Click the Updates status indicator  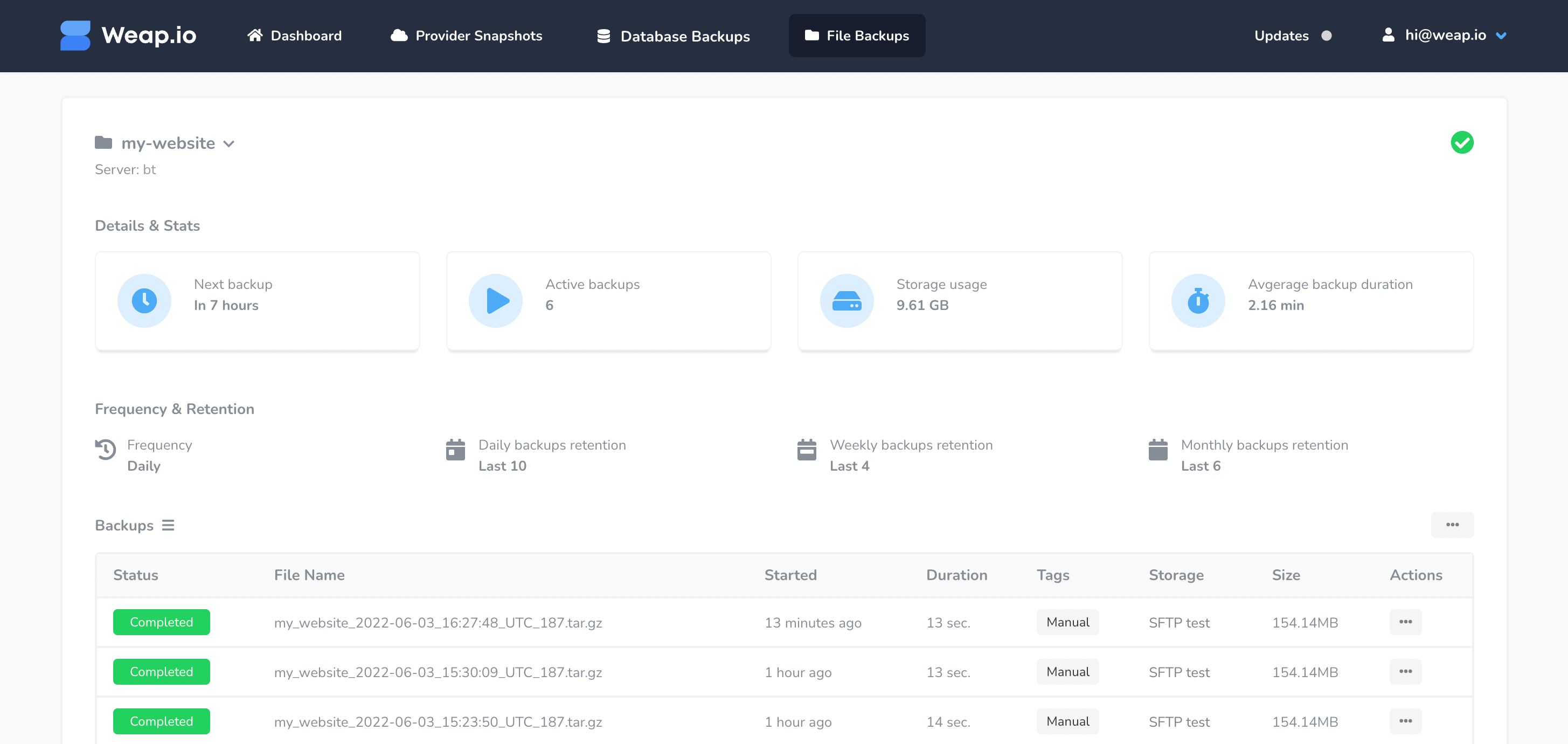pos(1325,35)
